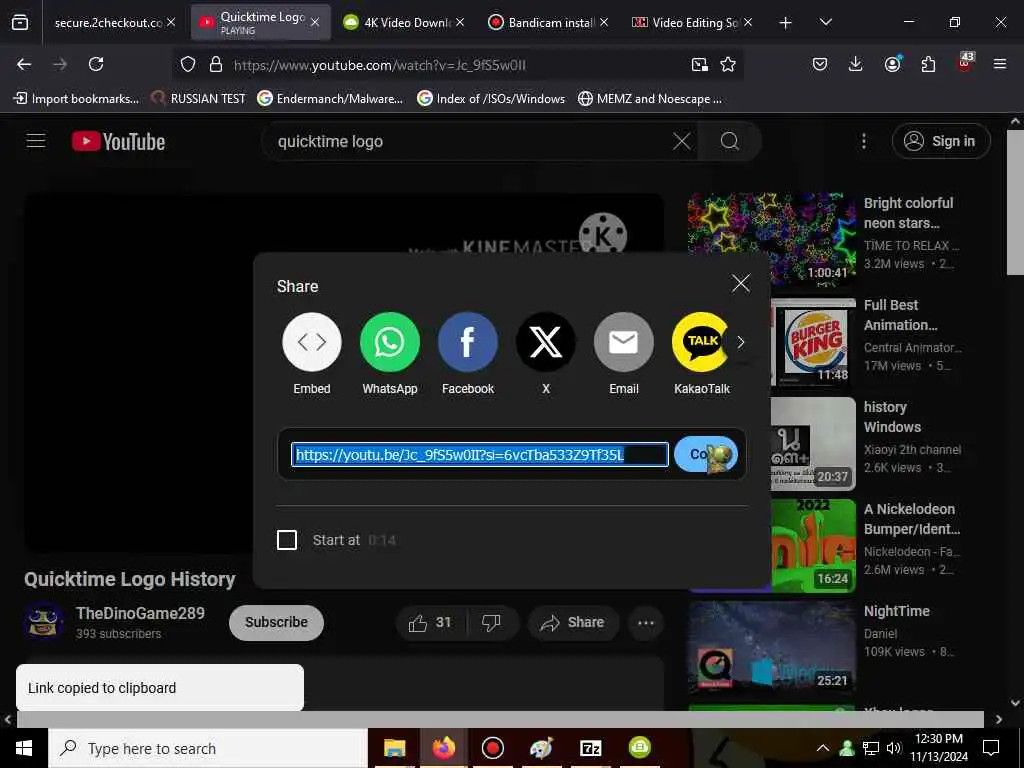Open TheDinoGame289 channel name link
1024x768 pixels.
140,613
